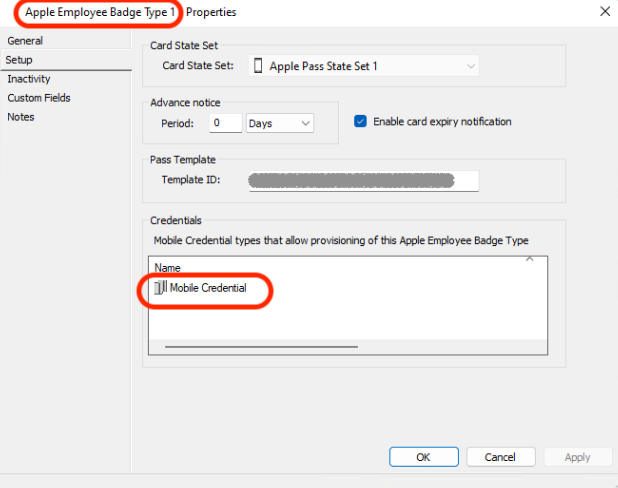Open the Custom Fields tab
The height and width of the screenshot is (488, 618).
pyautogui.click(x=39, y=98)
